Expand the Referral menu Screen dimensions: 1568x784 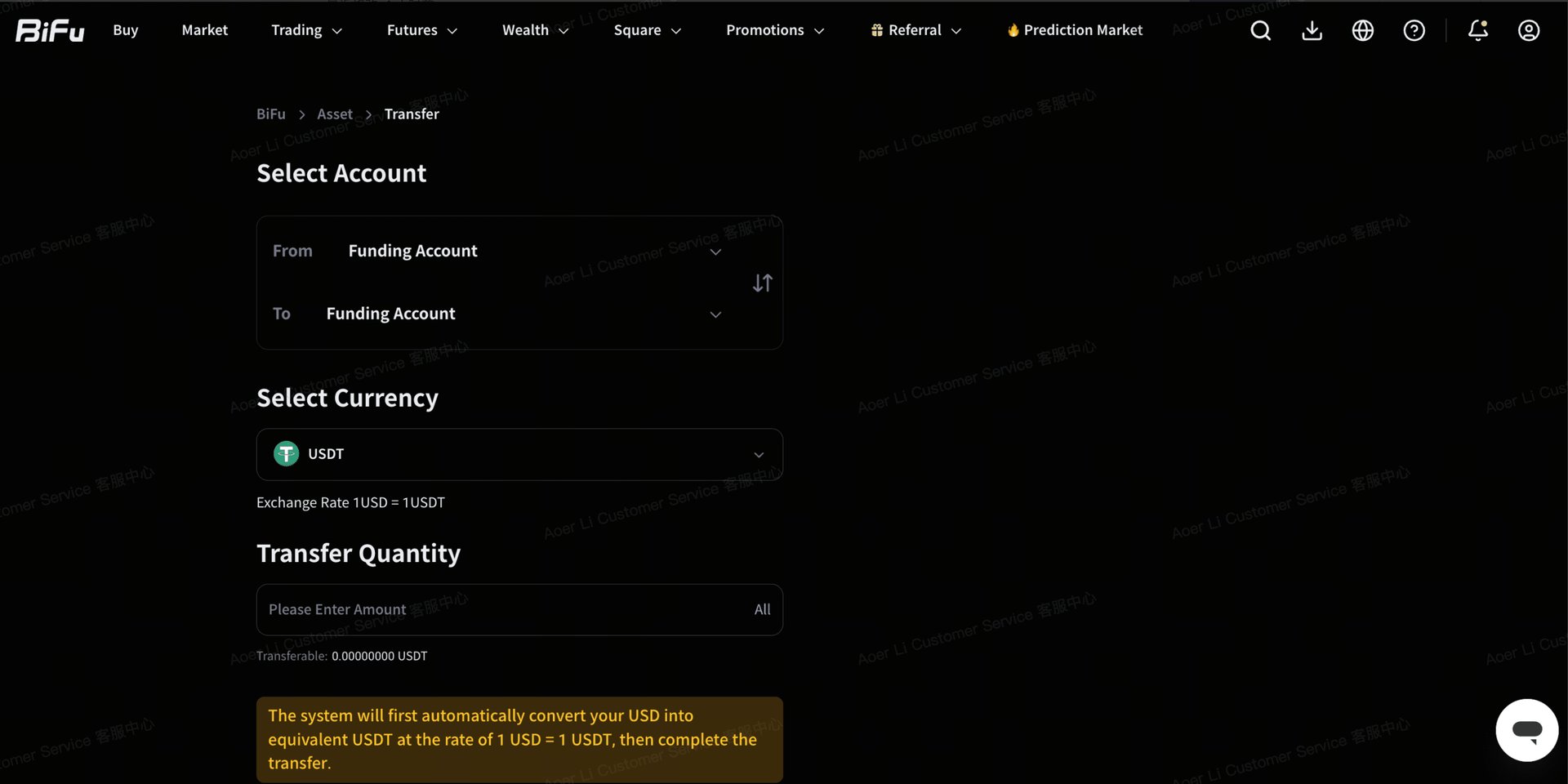pos(916,30)
